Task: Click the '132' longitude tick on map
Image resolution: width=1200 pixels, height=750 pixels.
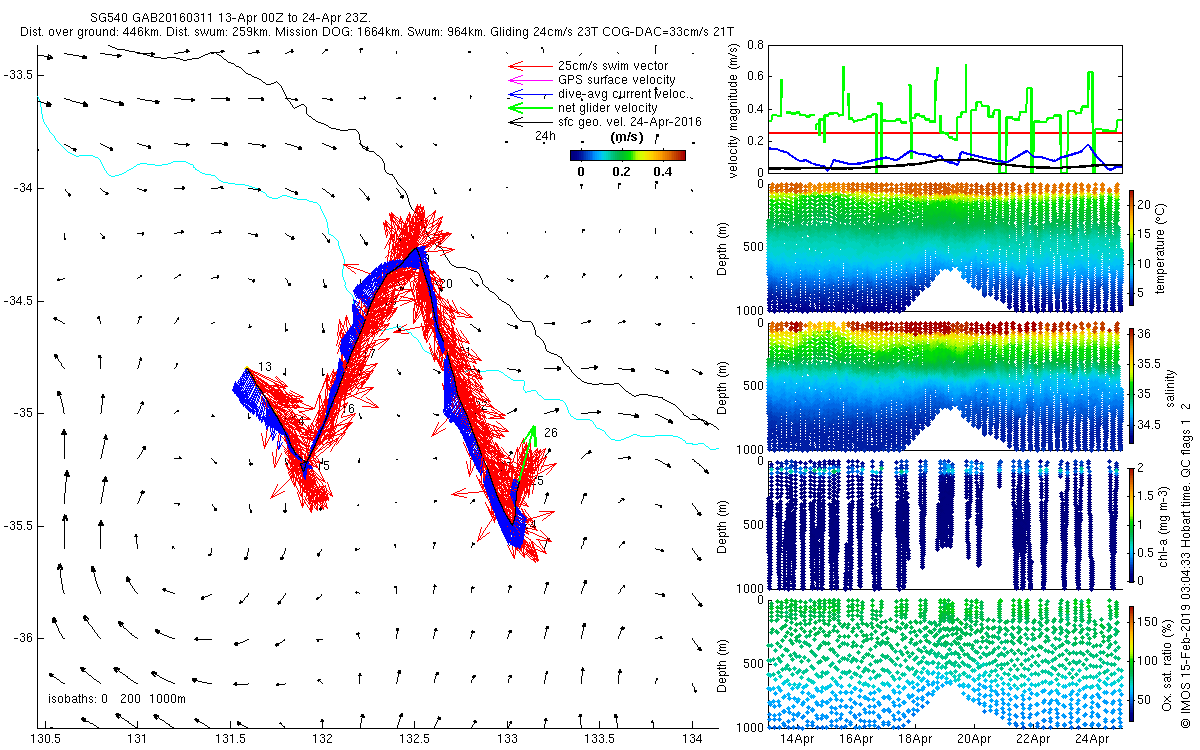Action: (323, 739)
